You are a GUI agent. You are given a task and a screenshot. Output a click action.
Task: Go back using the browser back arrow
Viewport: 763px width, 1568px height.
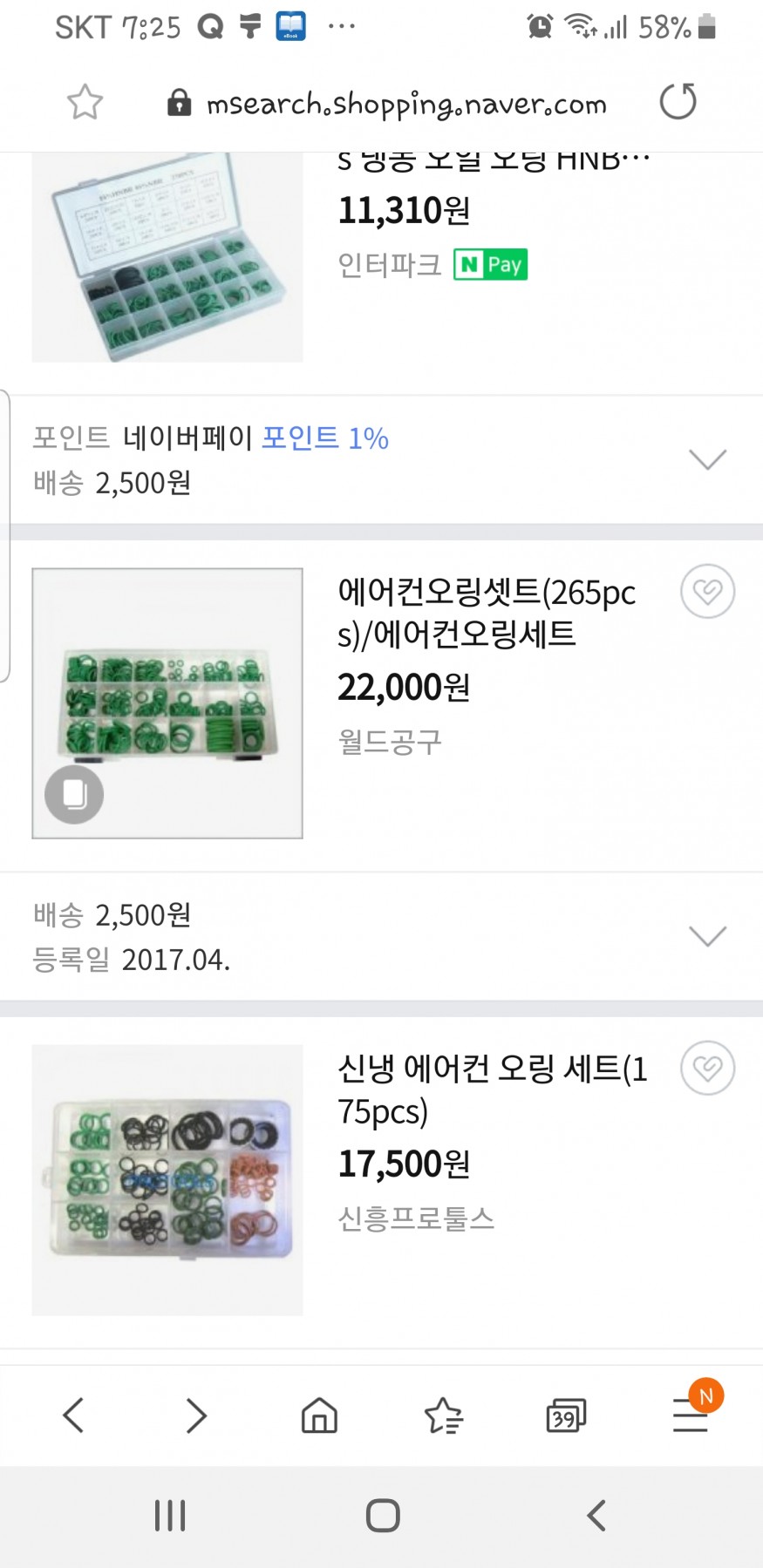[74, 1415]
